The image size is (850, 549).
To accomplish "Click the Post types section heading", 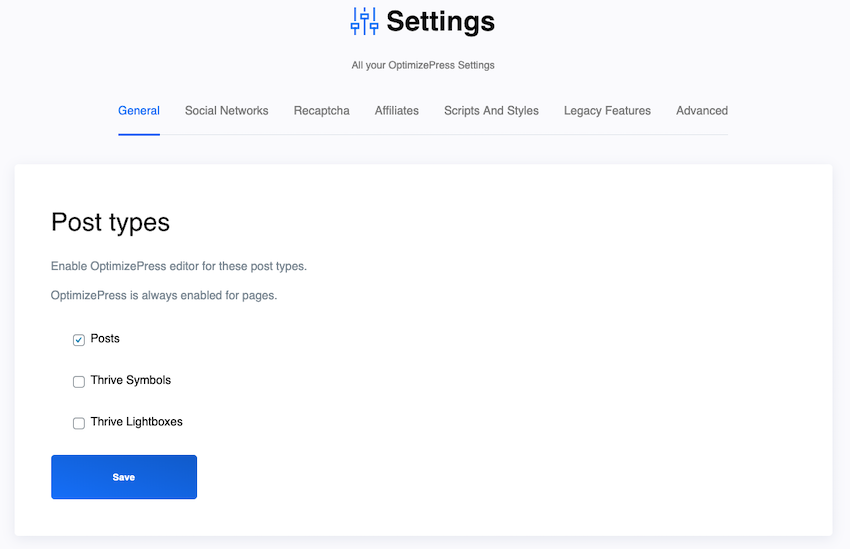I will 111,222.
